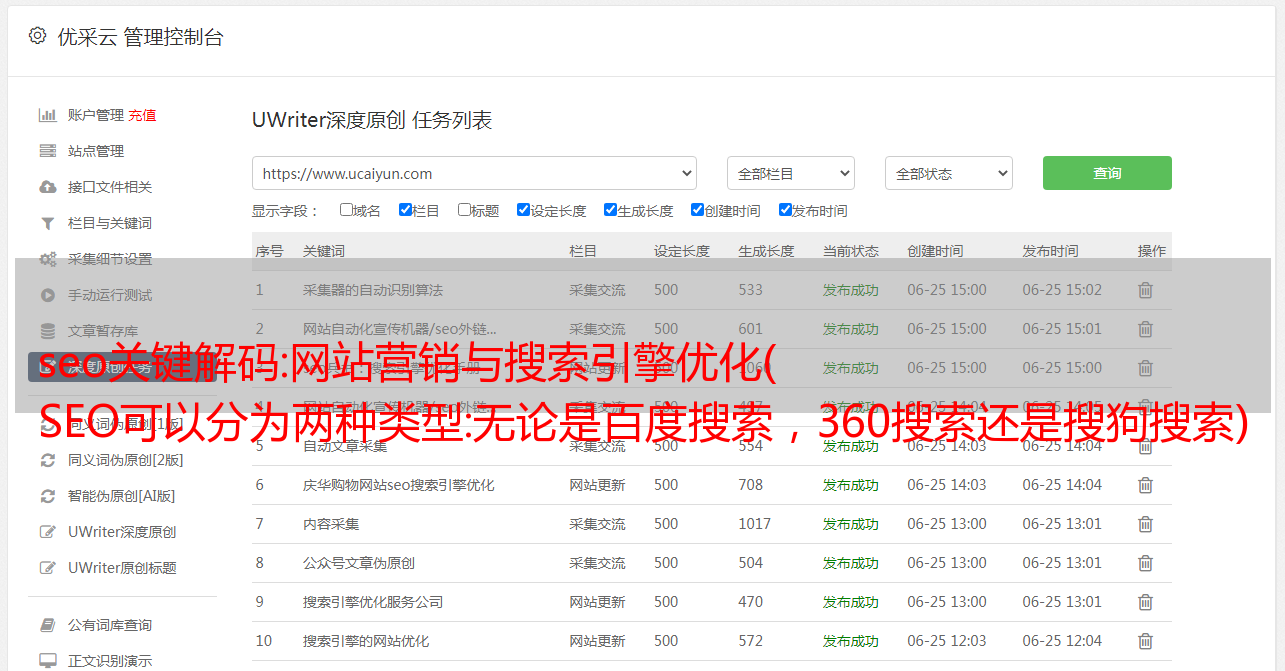Click the 关键词 column header
The height and width of the screenshot is (671, 1285).
tap(324, 251)
